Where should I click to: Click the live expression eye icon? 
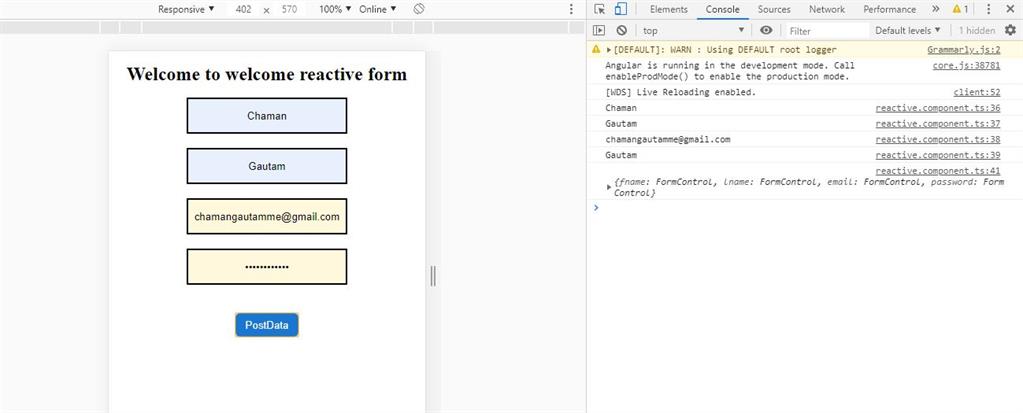tap(767, 30)
